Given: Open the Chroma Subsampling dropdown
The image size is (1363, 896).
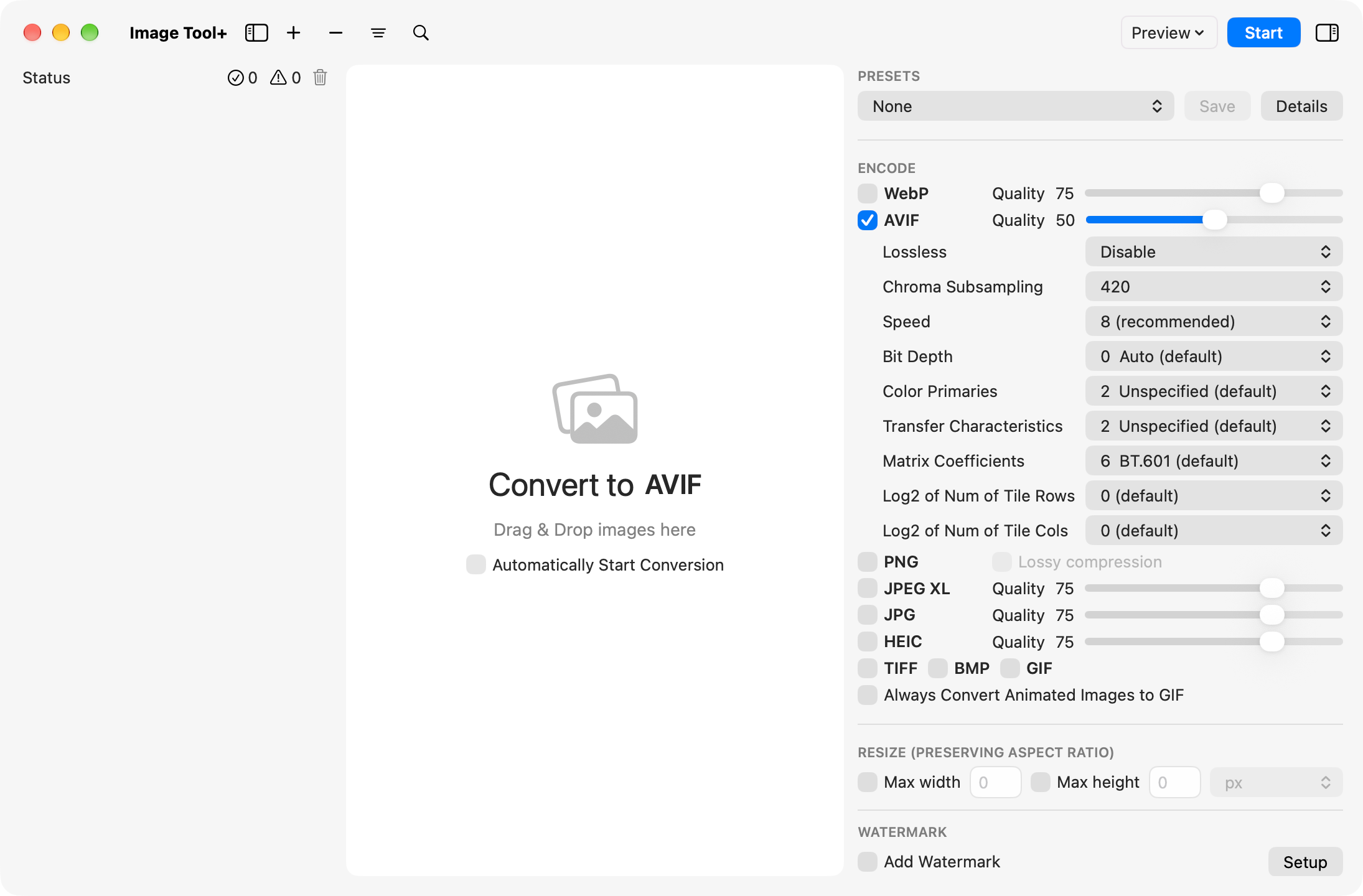Looking at the screenshot, I should pyautogui.click(x=1214, y=287).
